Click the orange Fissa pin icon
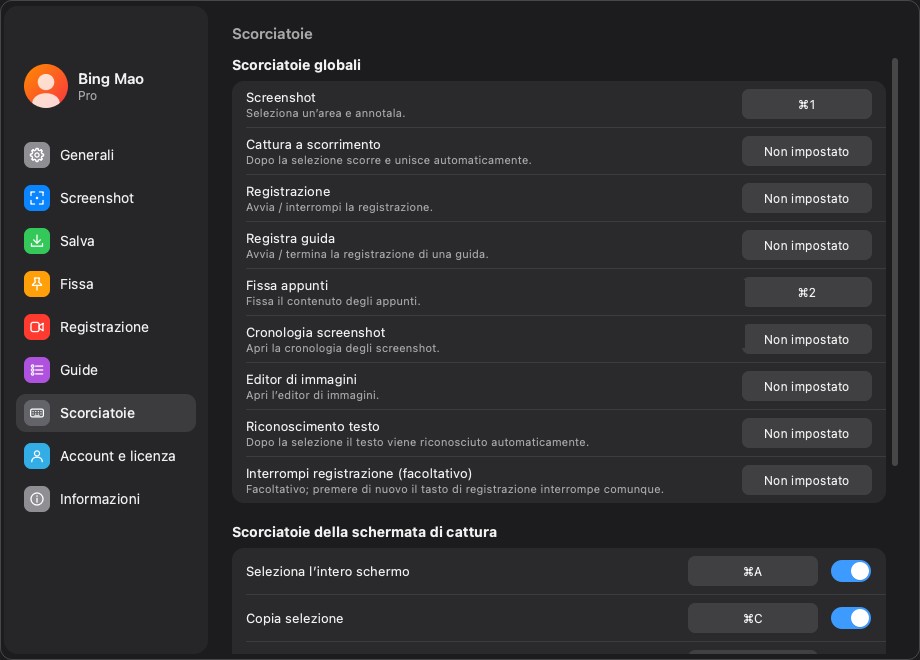The image size is (920, 660). 37,284
